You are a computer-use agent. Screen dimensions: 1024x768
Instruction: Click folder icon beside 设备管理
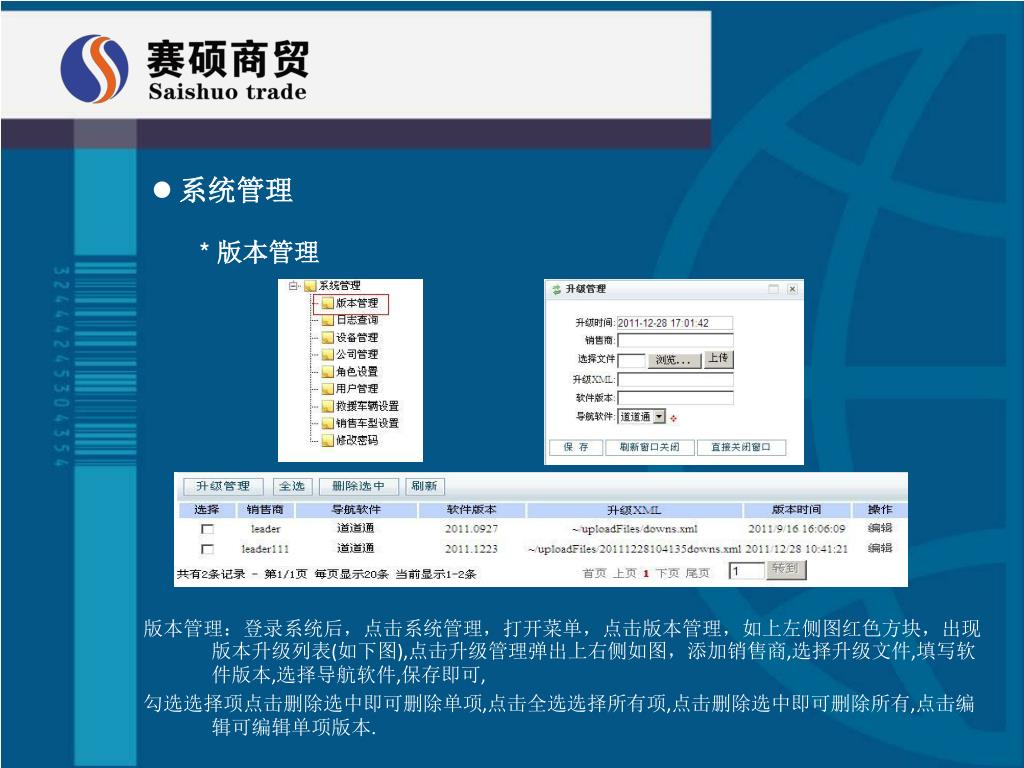coord(327,338)
